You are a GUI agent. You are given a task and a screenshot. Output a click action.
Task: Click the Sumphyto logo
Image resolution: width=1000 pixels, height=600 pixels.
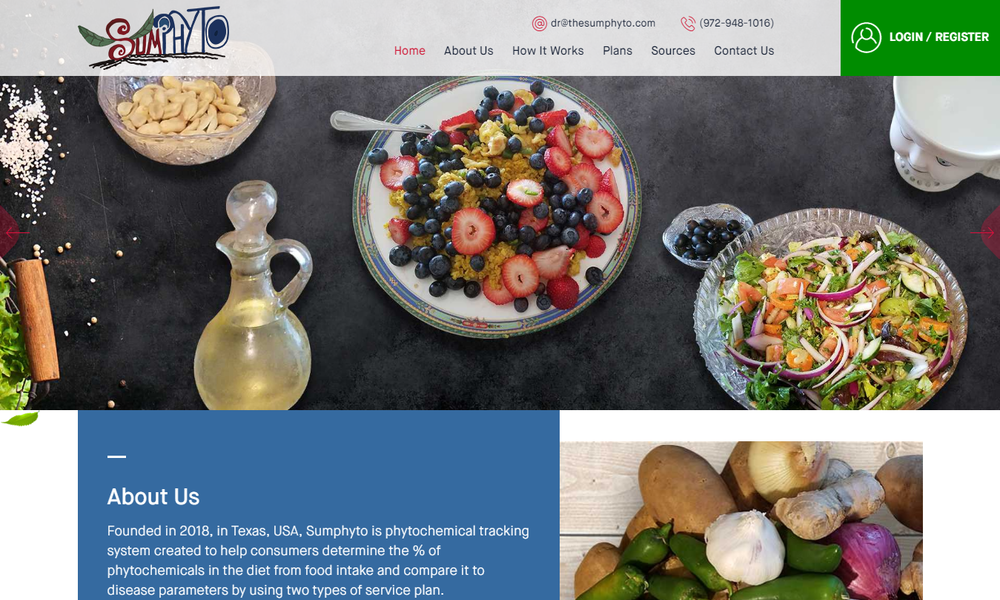154,38
